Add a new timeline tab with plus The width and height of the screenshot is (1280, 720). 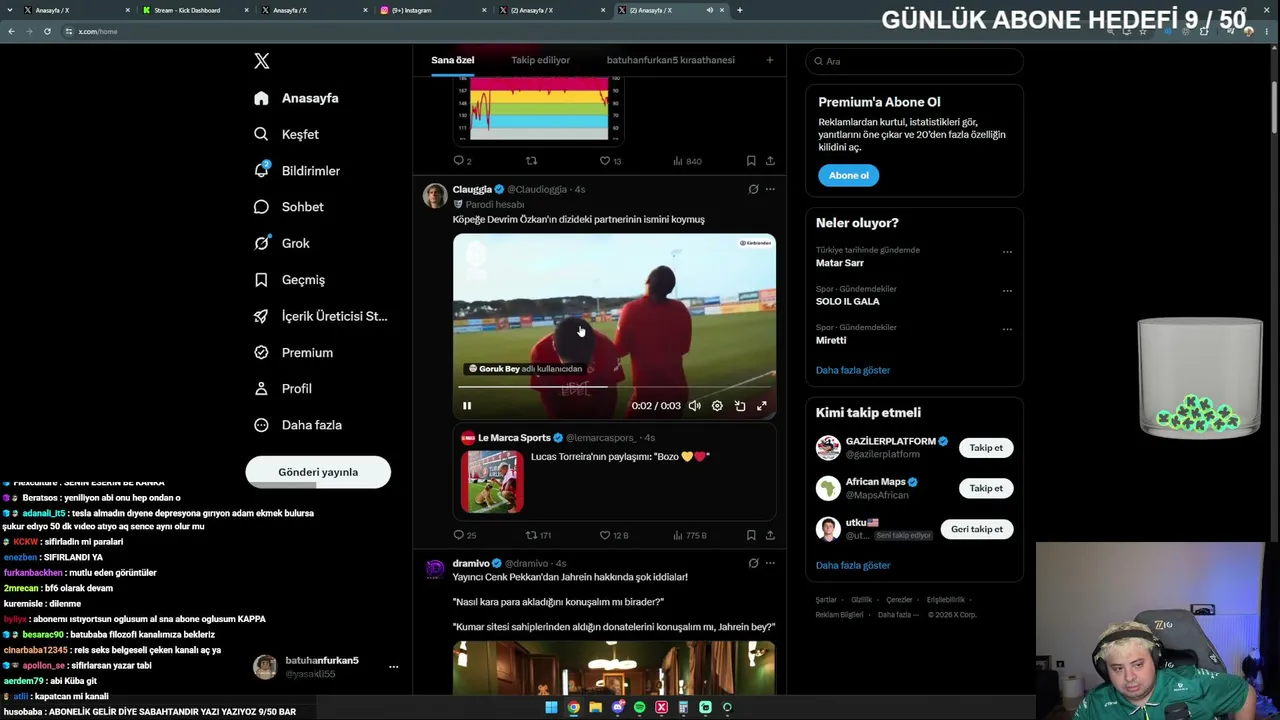769,60
